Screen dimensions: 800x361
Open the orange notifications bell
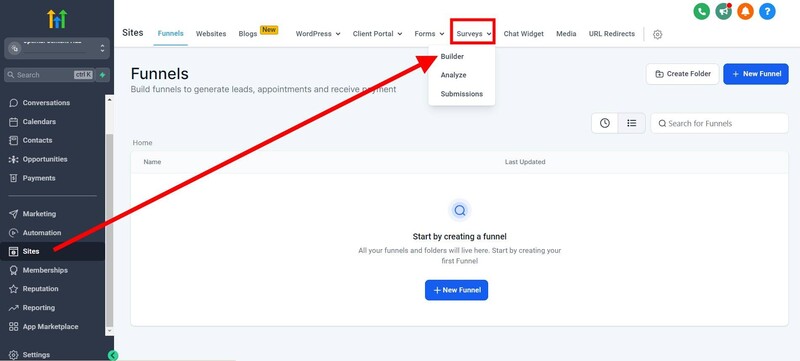point(745,11)
